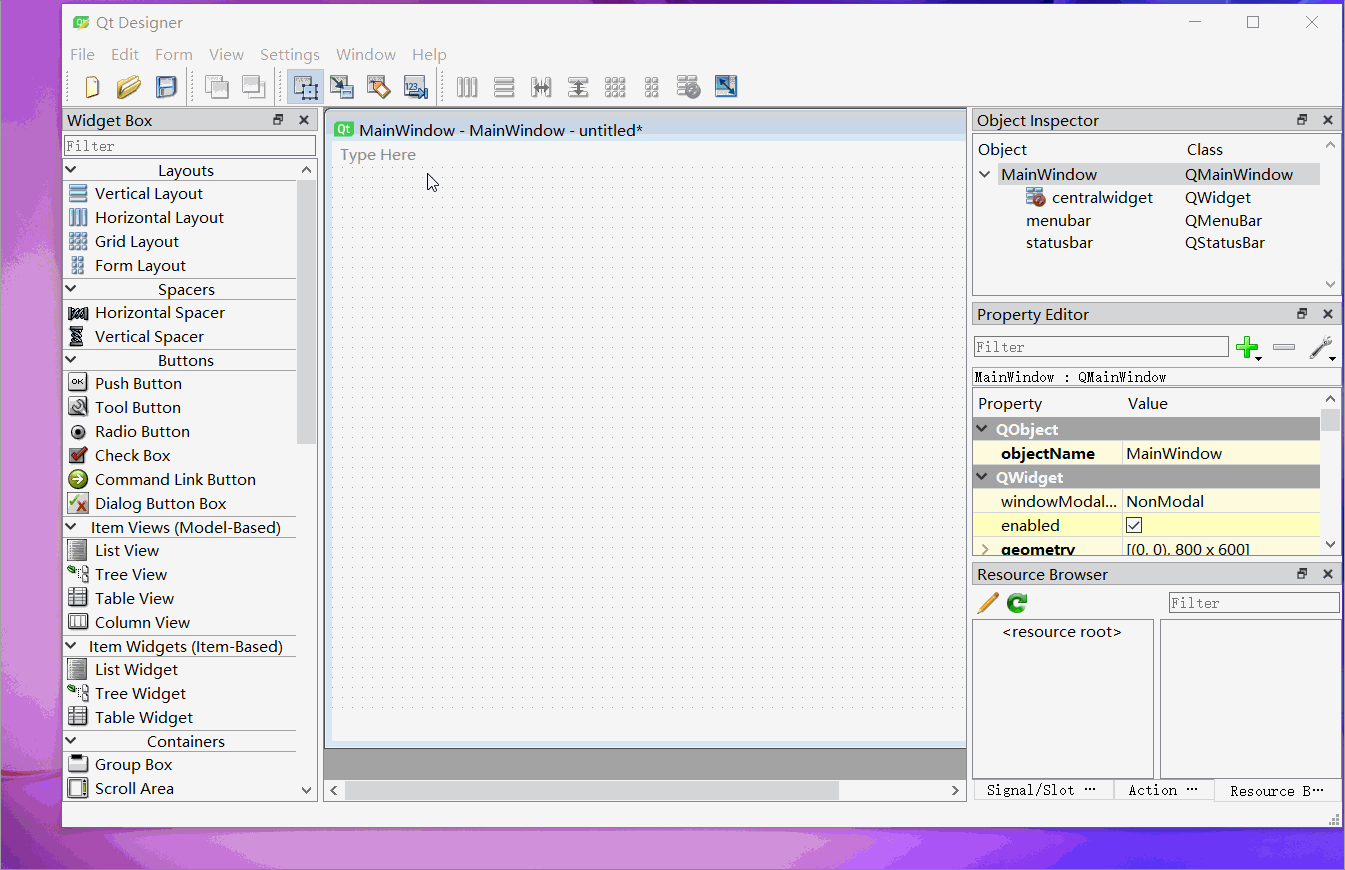
Task: Open the Form menu
Action: 173,54
